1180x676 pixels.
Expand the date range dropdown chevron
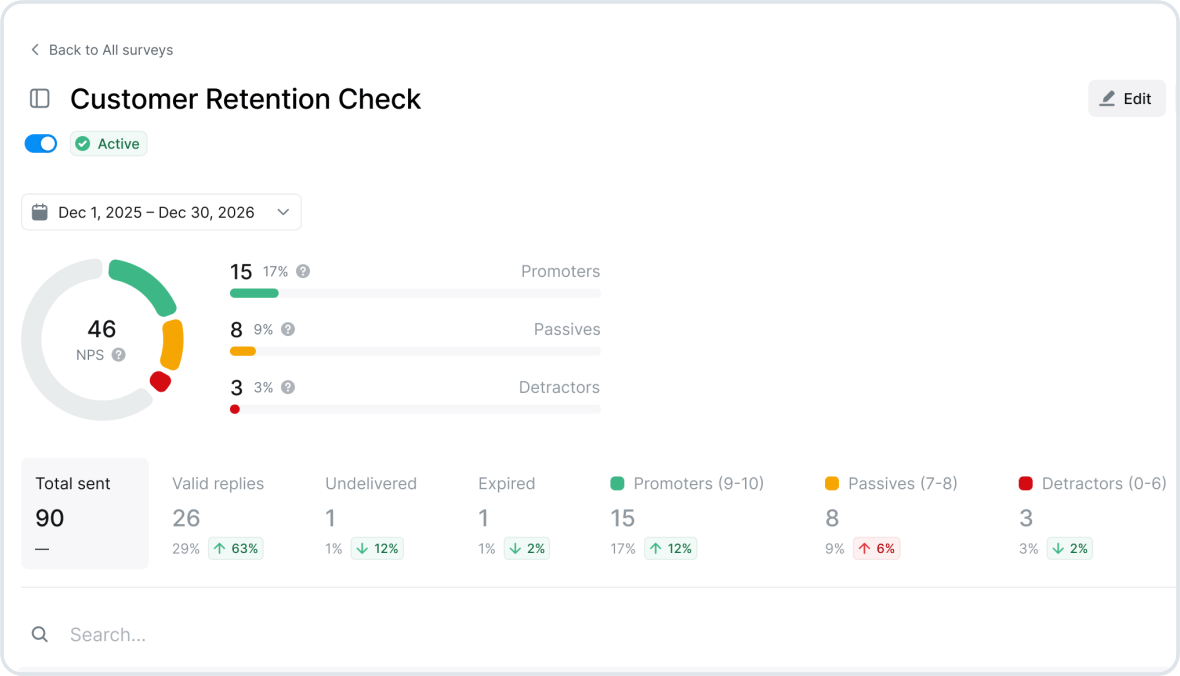click(x=283, y=212)
